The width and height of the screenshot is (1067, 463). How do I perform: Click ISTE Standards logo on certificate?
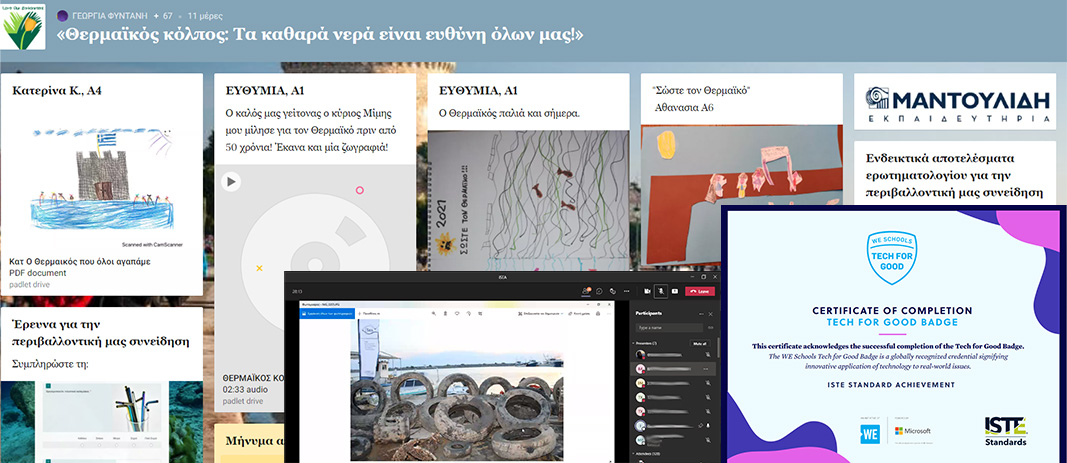tap(1006, 432)
